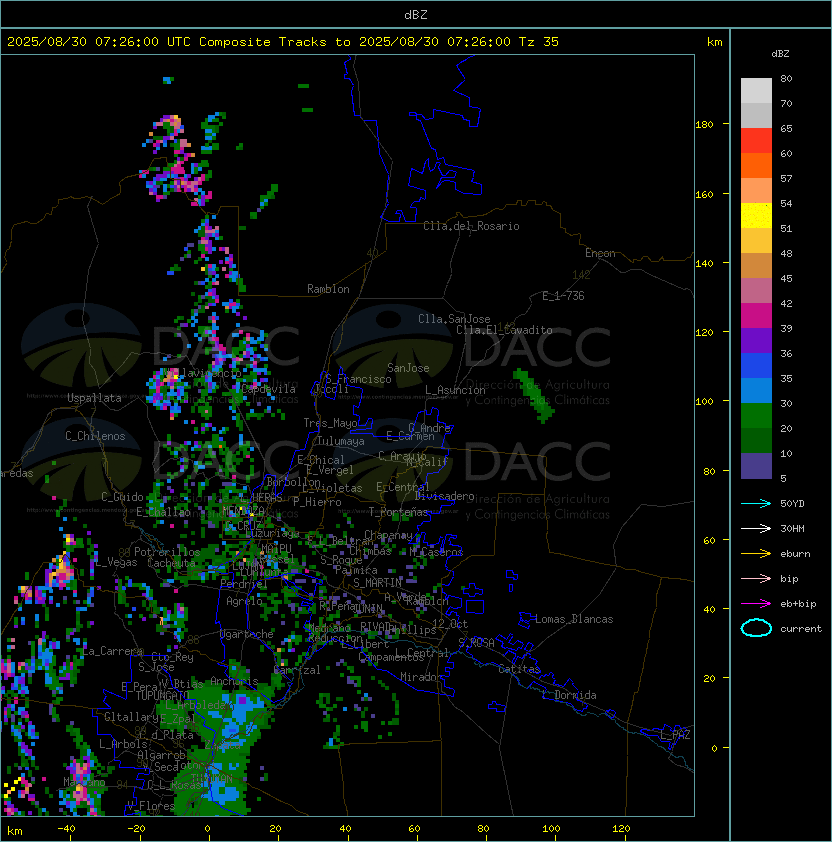Click the 'E_Chical' map label
Screen dimensions: 832x842
(x=321, y=460)
